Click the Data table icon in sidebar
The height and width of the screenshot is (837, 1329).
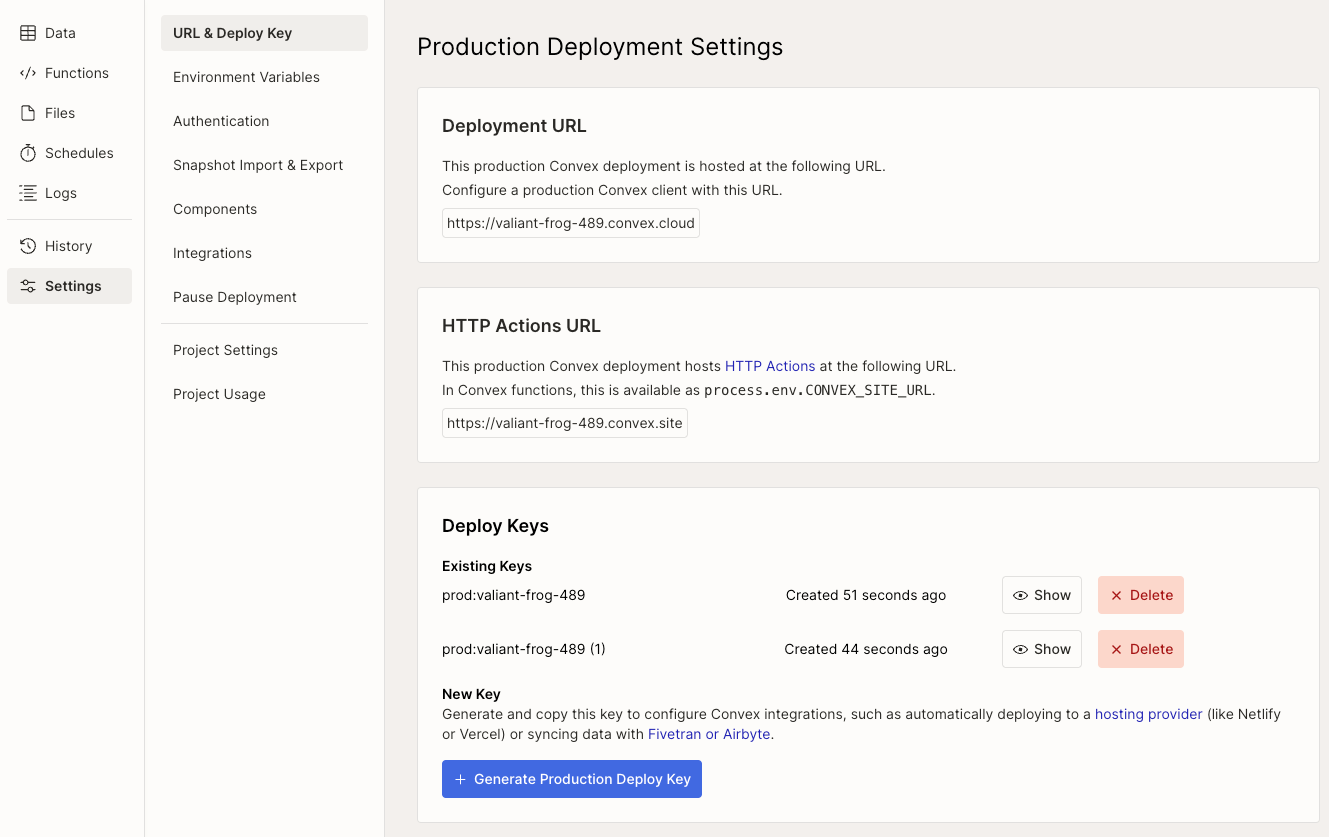click(x=28, y=33)
